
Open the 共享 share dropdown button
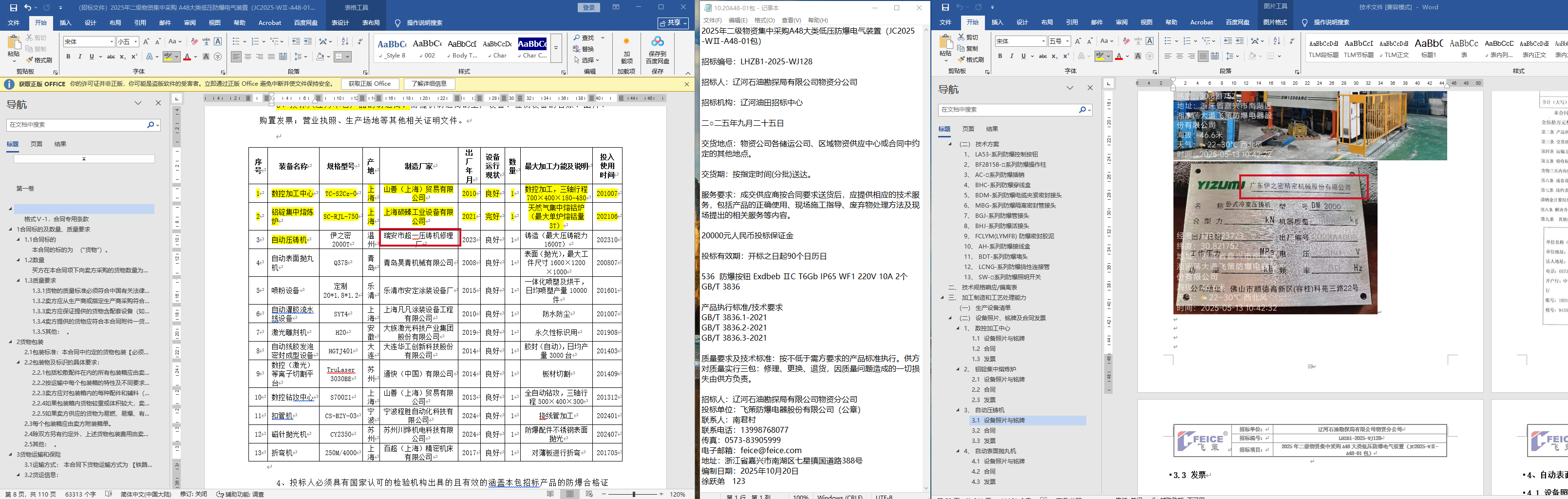[x=673, y=22]
